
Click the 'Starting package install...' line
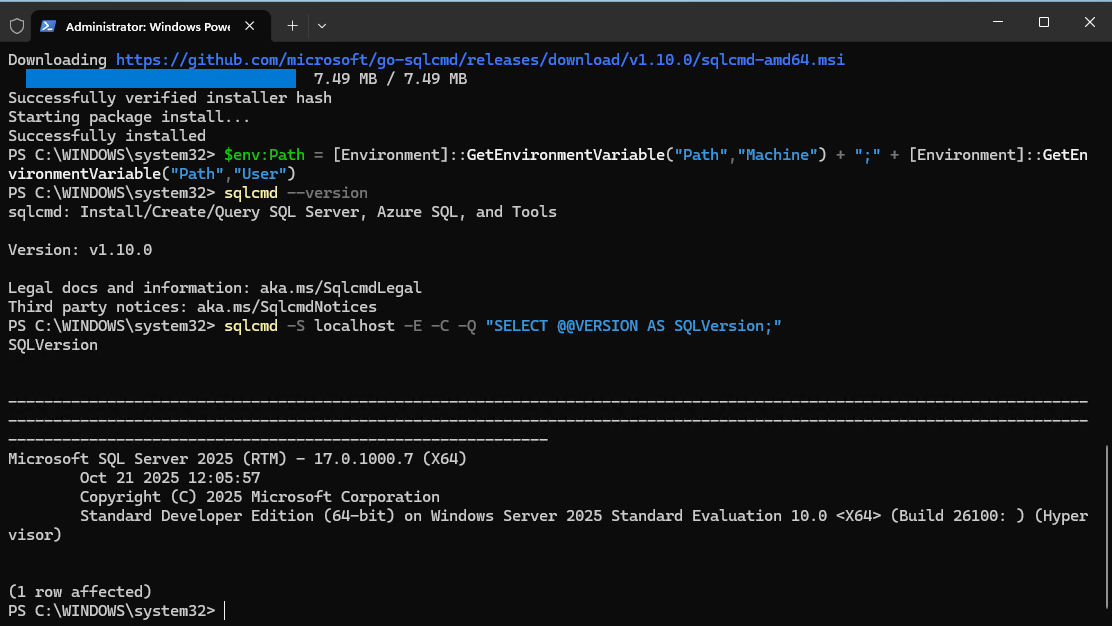pyautogui.click(x=129, y=117)
